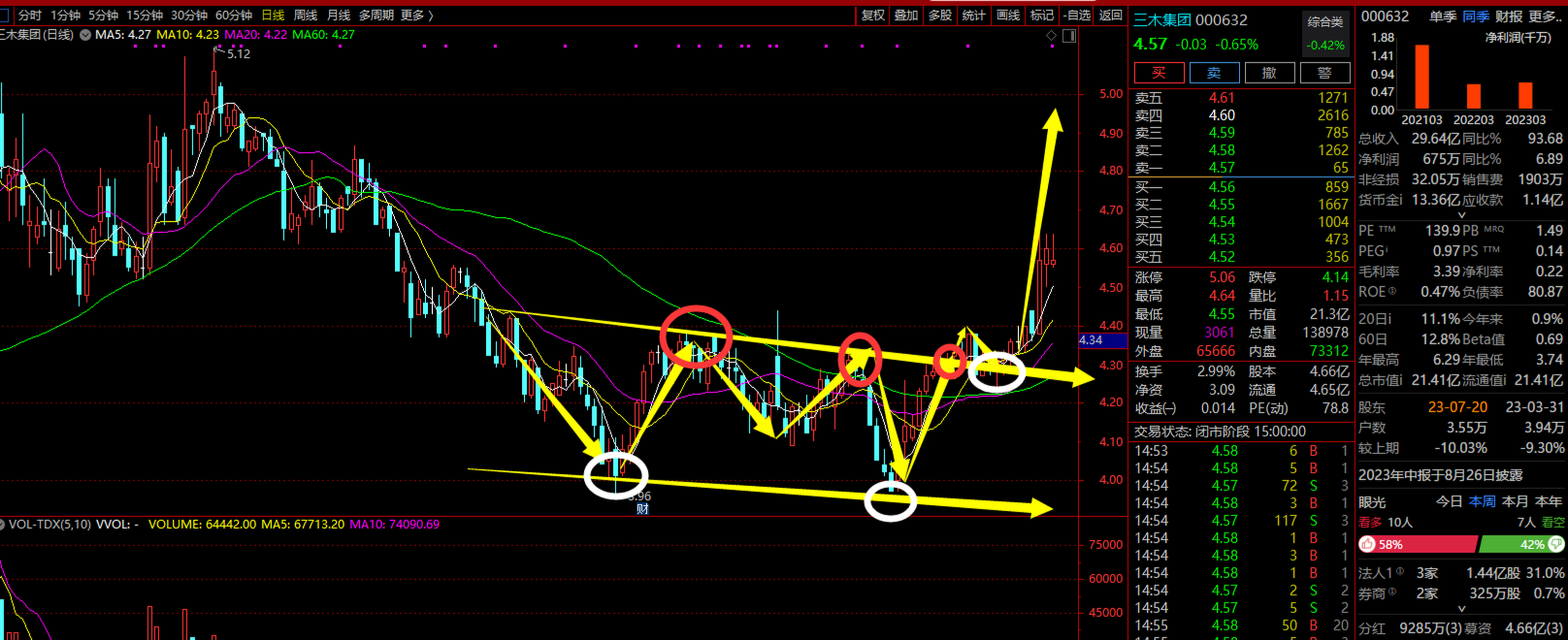Click the info icon next to 券商
This screenshot has height=640, width=1568.
point(1393,591)
